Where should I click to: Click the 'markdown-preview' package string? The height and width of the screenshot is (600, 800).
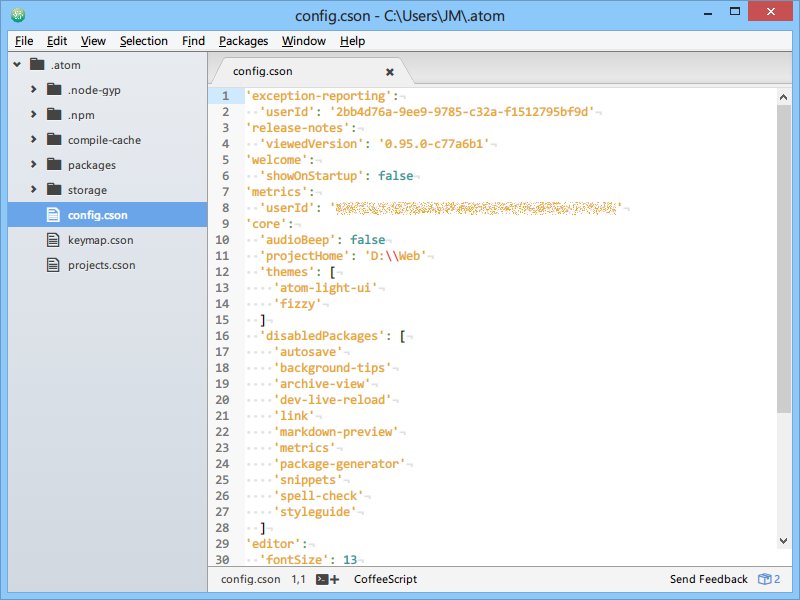click(x=336, y=432)
